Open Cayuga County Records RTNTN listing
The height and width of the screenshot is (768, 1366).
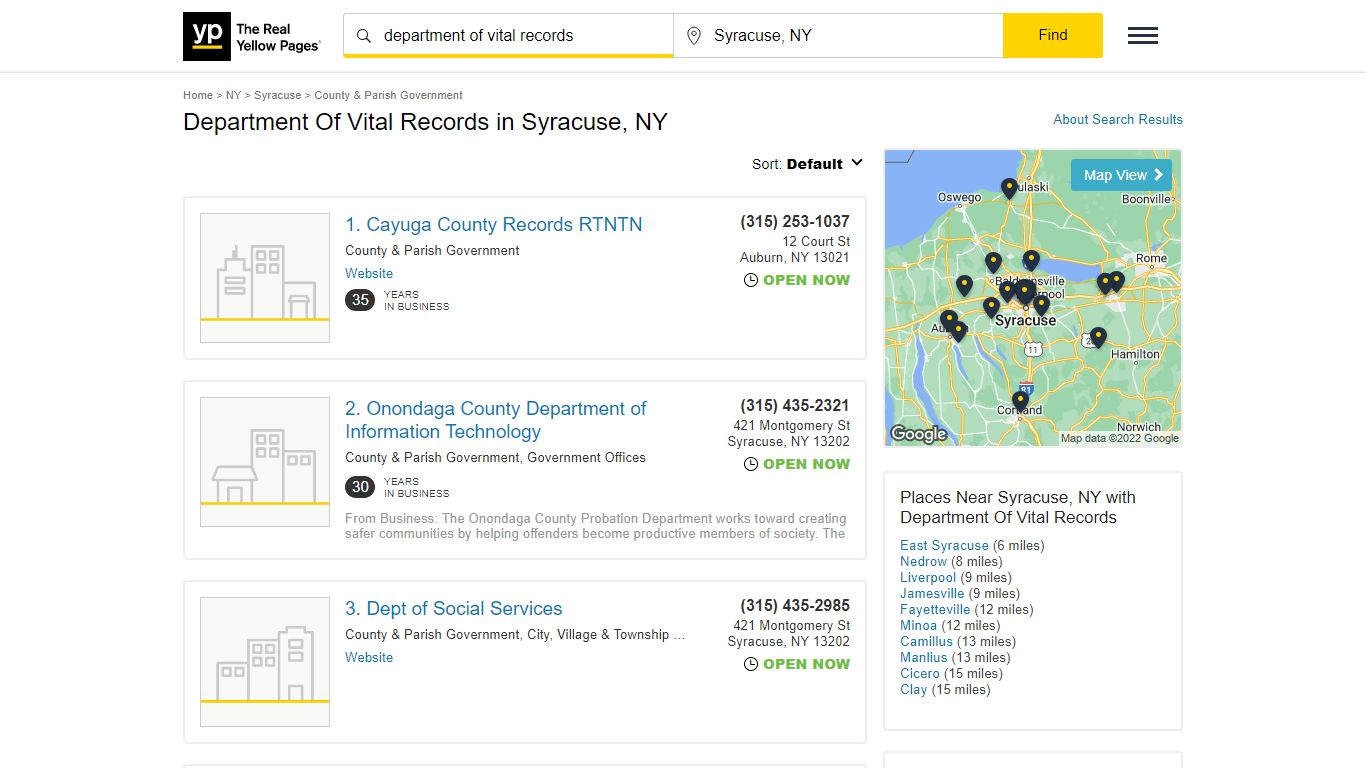pos(494,224)
